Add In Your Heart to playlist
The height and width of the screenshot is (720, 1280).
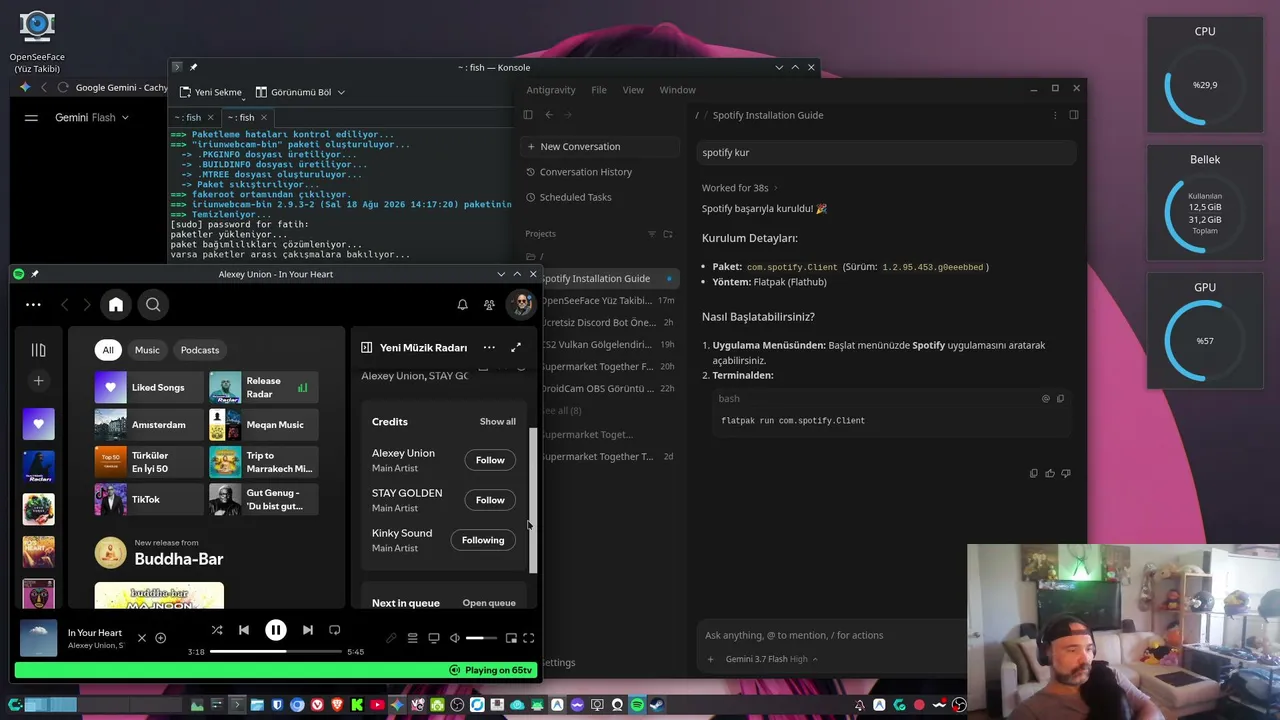tap(160, 638)
